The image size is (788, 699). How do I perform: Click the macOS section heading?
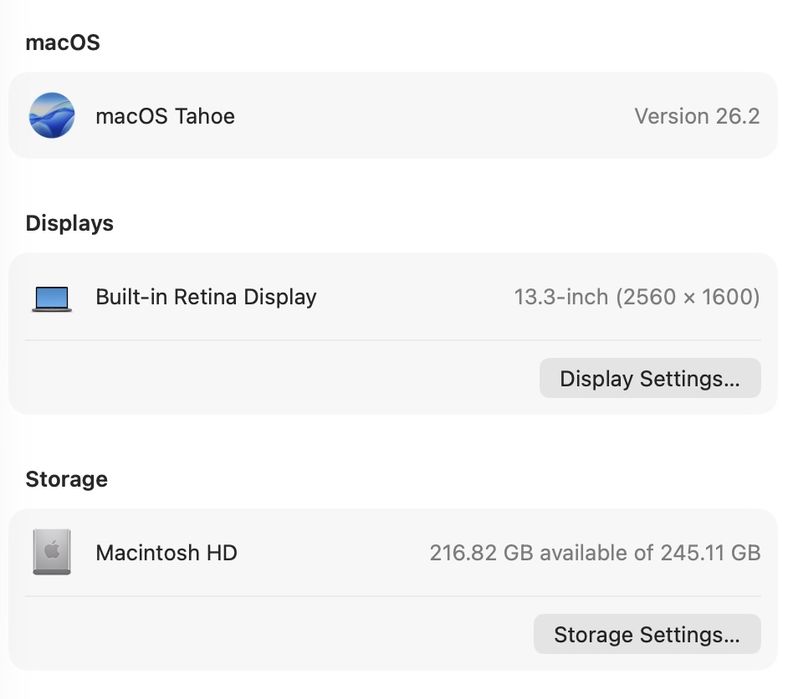(62, 43)
